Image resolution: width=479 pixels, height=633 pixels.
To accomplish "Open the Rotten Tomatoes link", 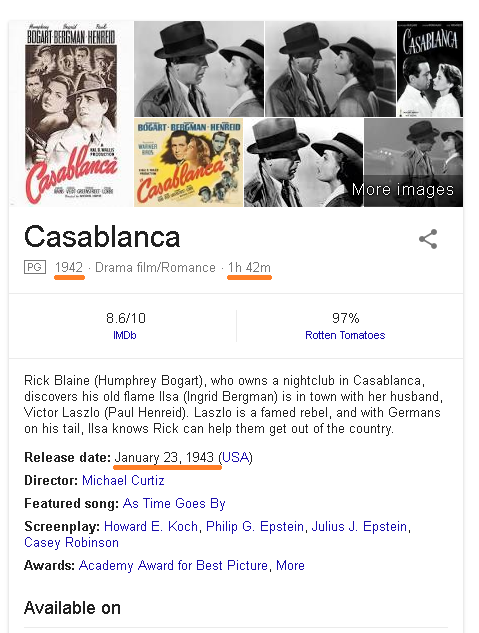I will click(345, 335).
